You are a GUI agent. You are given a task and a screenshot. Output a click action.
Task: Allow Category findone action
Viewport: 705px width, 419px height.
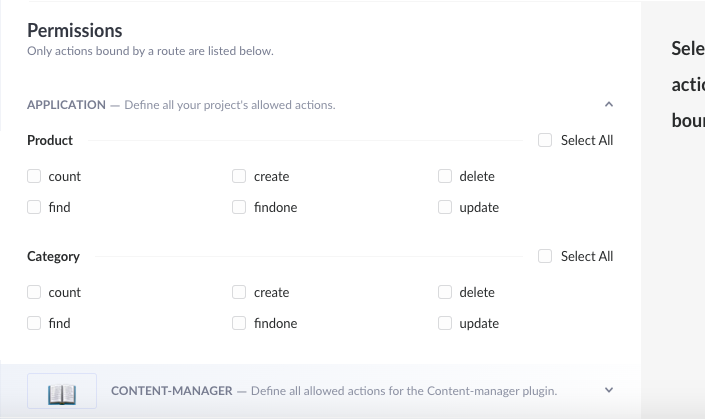click(239, 324)
